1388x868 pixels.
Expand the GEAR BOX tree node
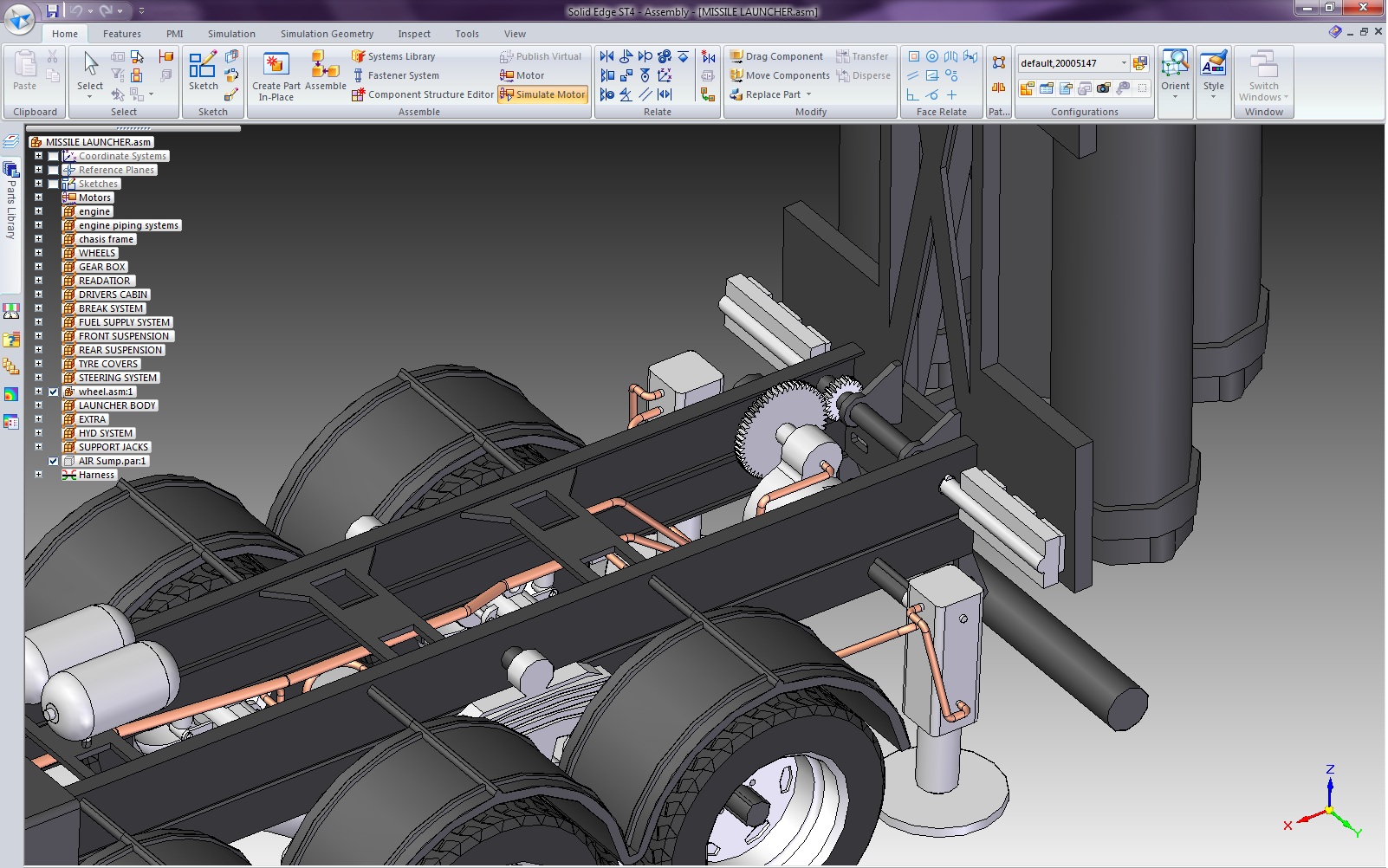point(38,267)
